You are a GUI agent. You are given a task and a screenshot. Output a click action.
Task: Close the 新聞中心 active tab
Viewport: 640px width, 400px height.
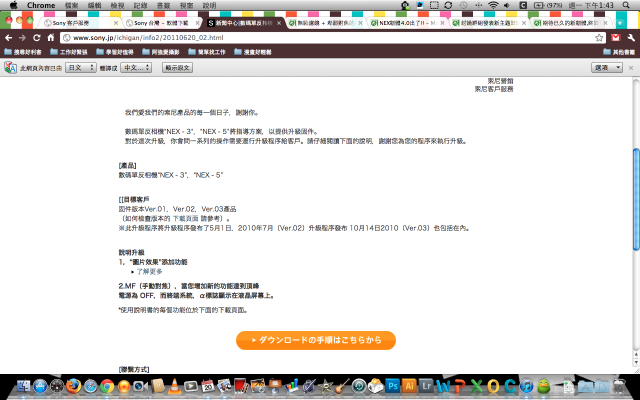279,23
